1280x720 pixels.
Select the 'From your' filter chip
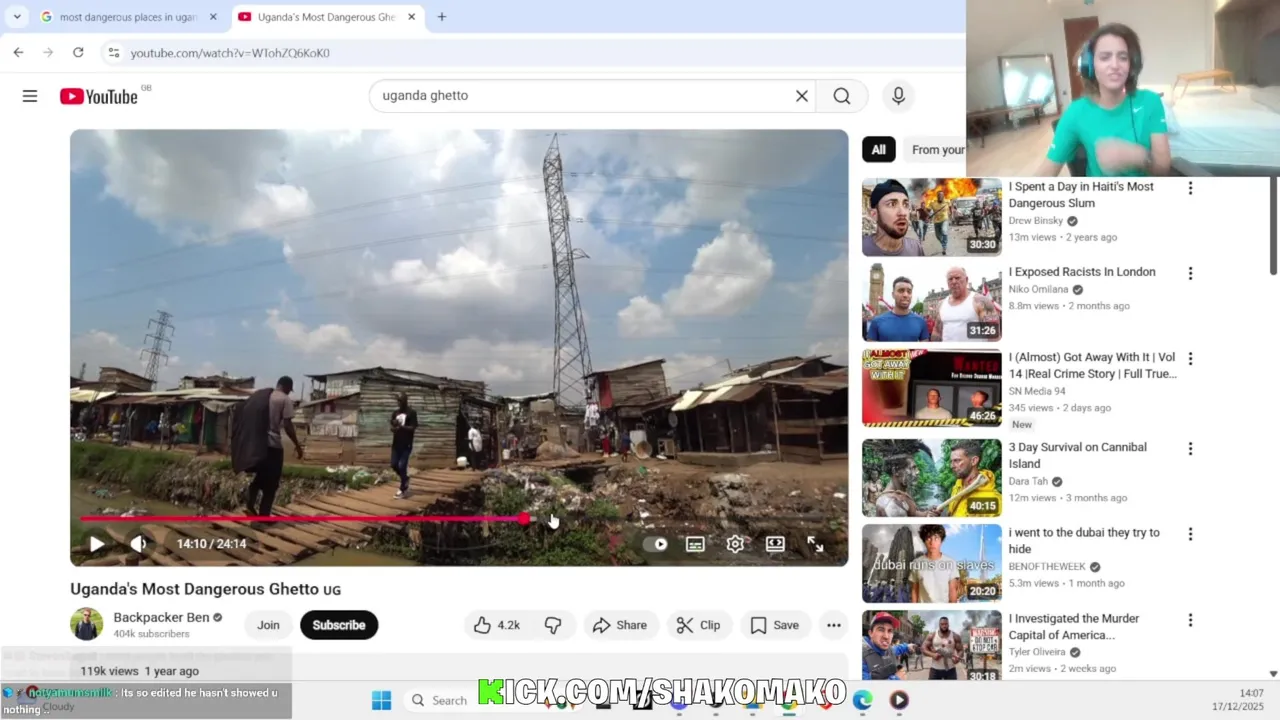click(x=937, y=150)
